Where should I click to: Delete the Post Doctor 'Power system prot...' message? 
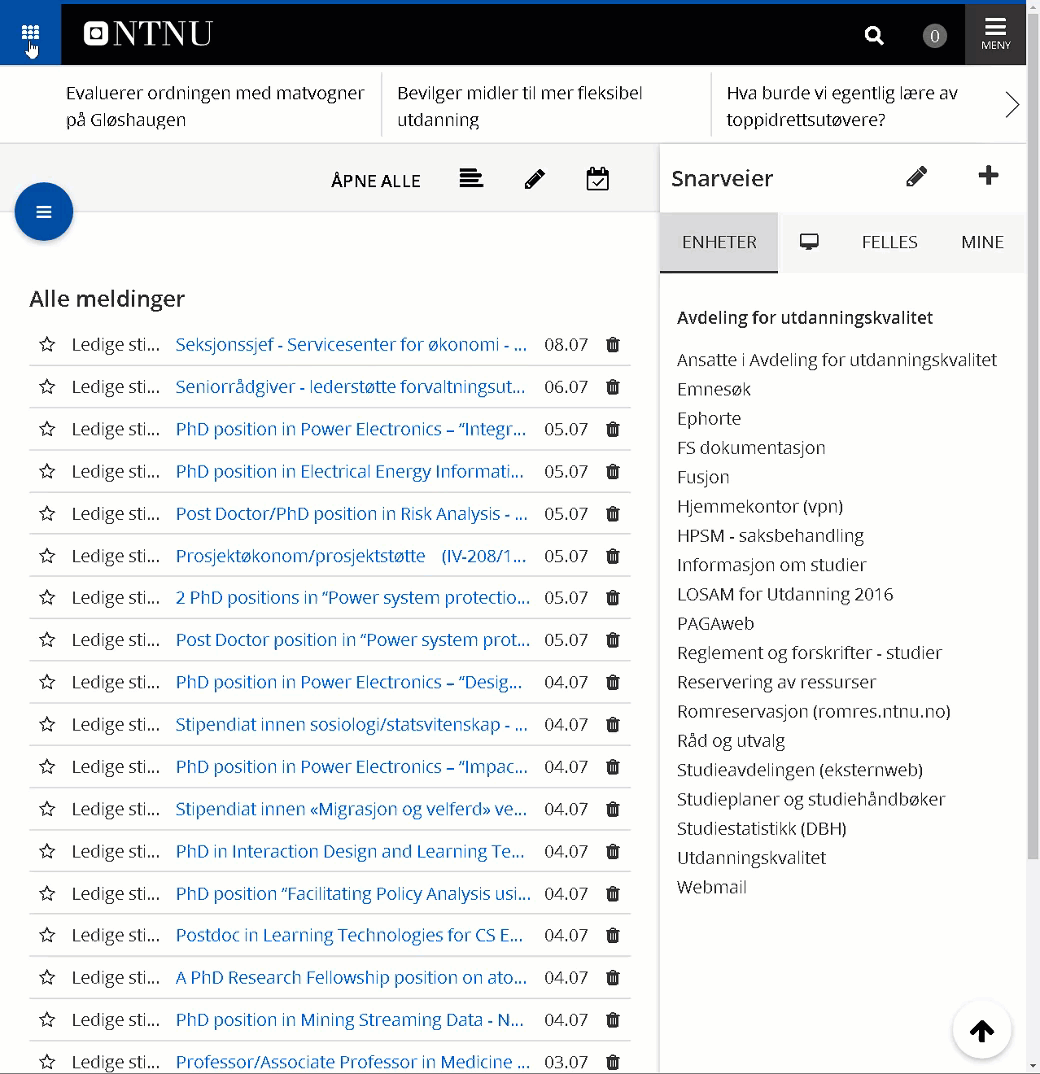612,640
